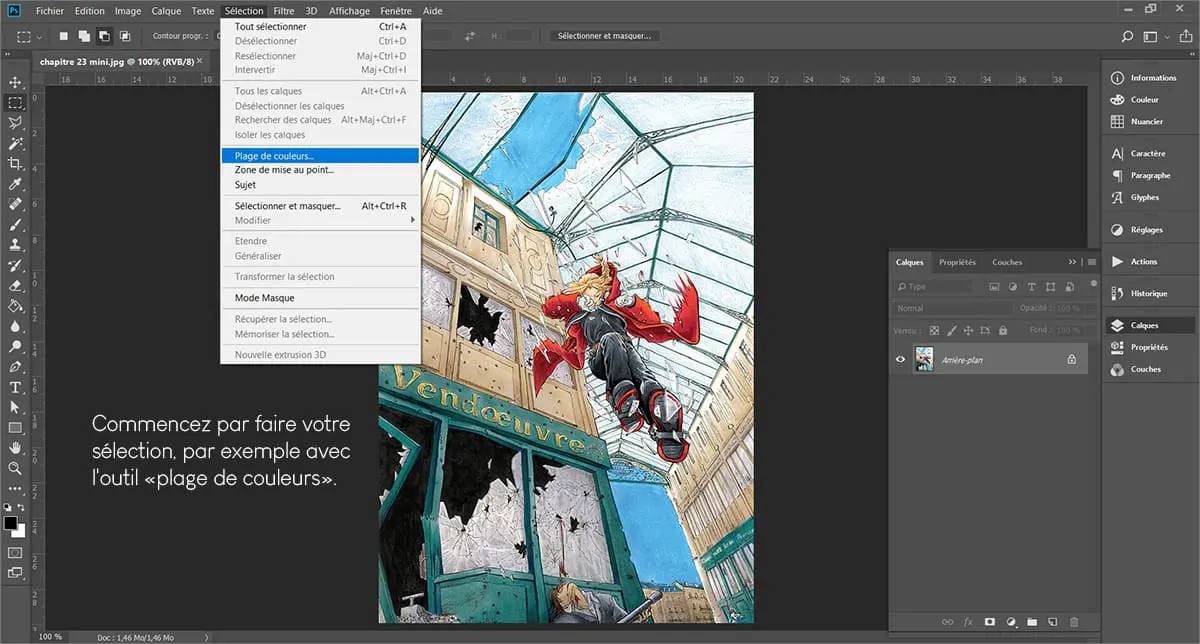
Task: Switch to the Couches tab
Action: click(1007, 262)
